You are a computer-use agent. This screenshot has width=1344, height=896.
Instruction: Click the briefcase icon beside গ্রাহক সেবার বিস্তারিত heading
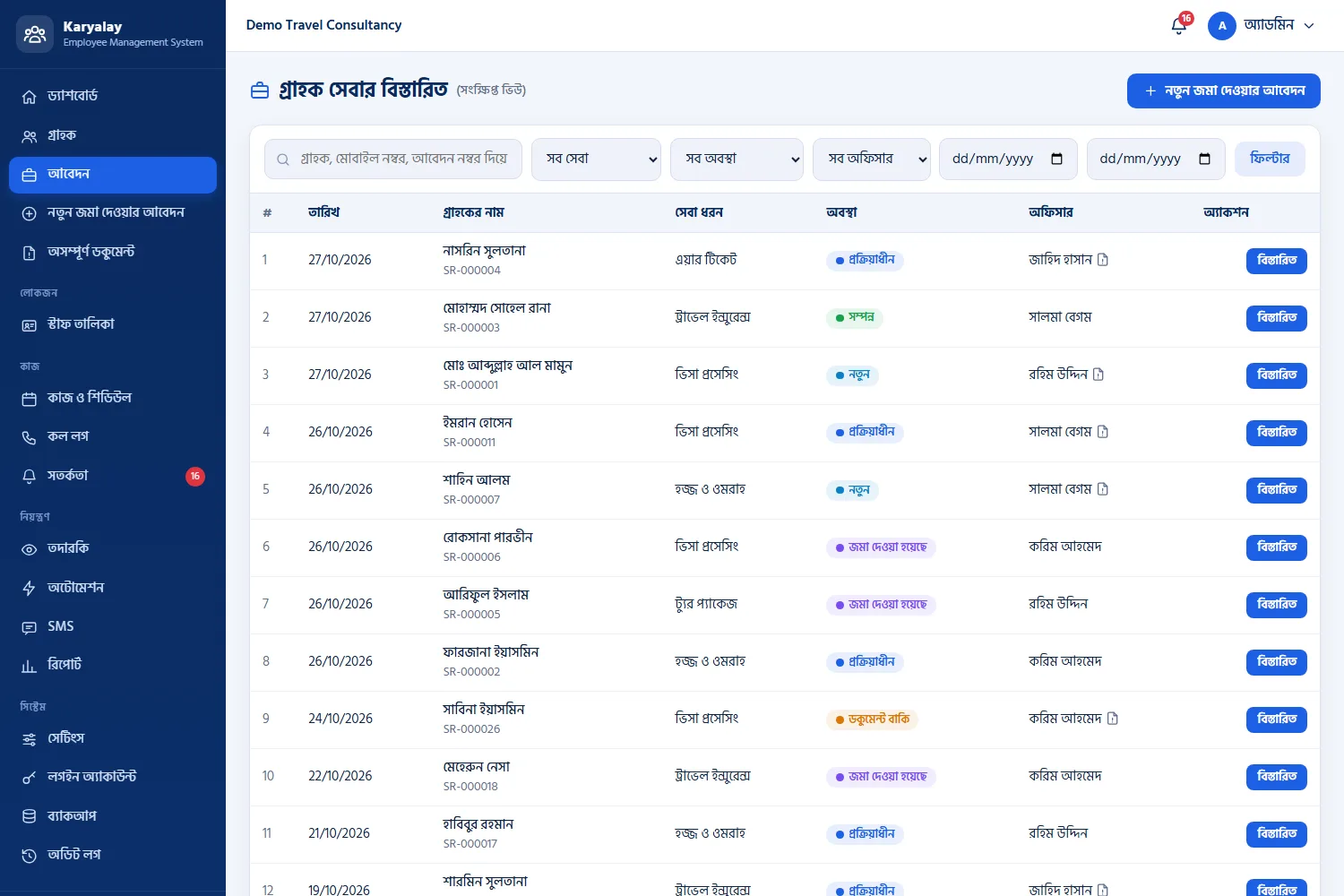[x=260, y=90]
